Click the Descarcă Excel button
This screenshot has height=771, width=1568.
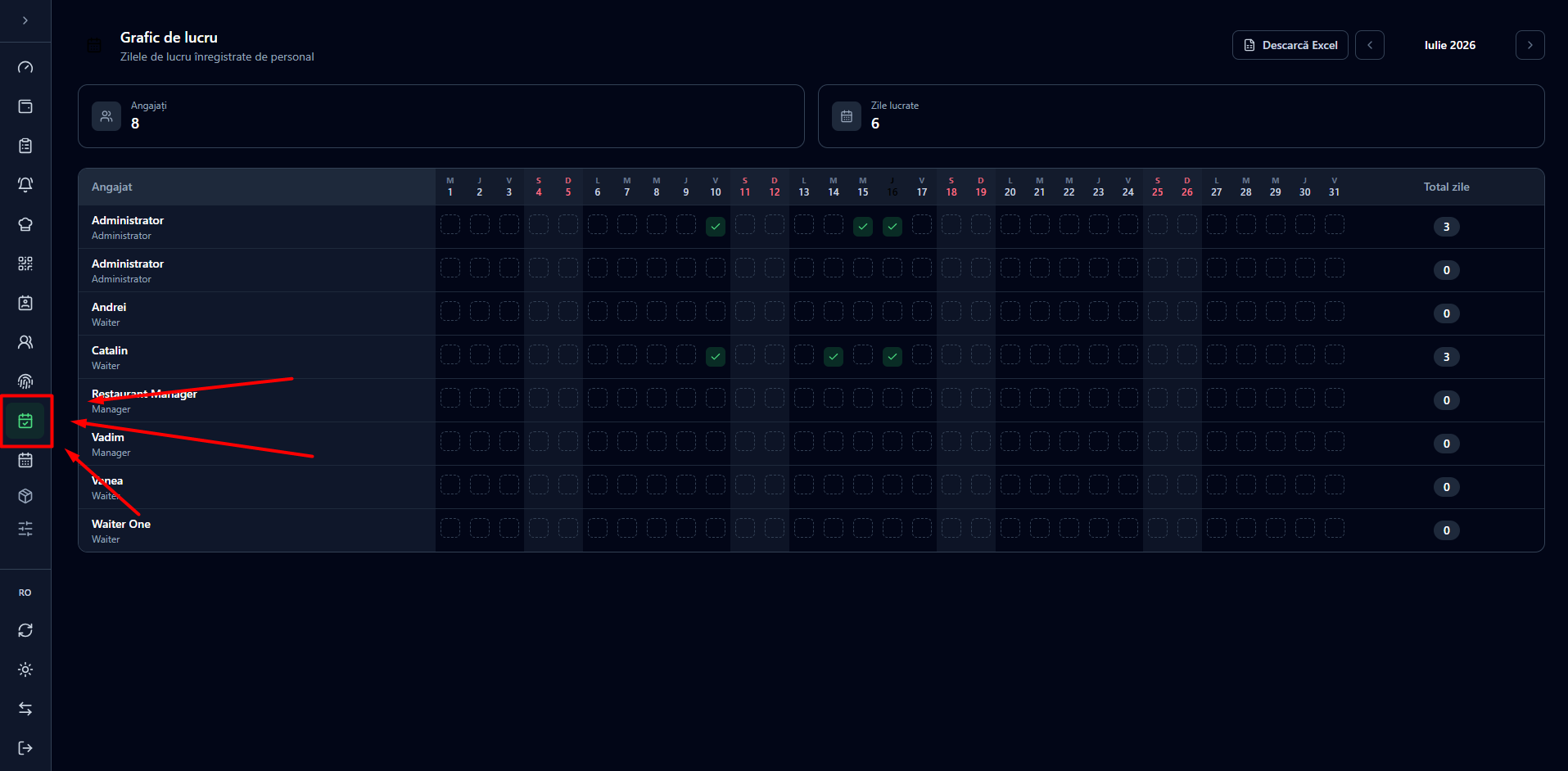pyautogui.click(x=1290, y=45)
